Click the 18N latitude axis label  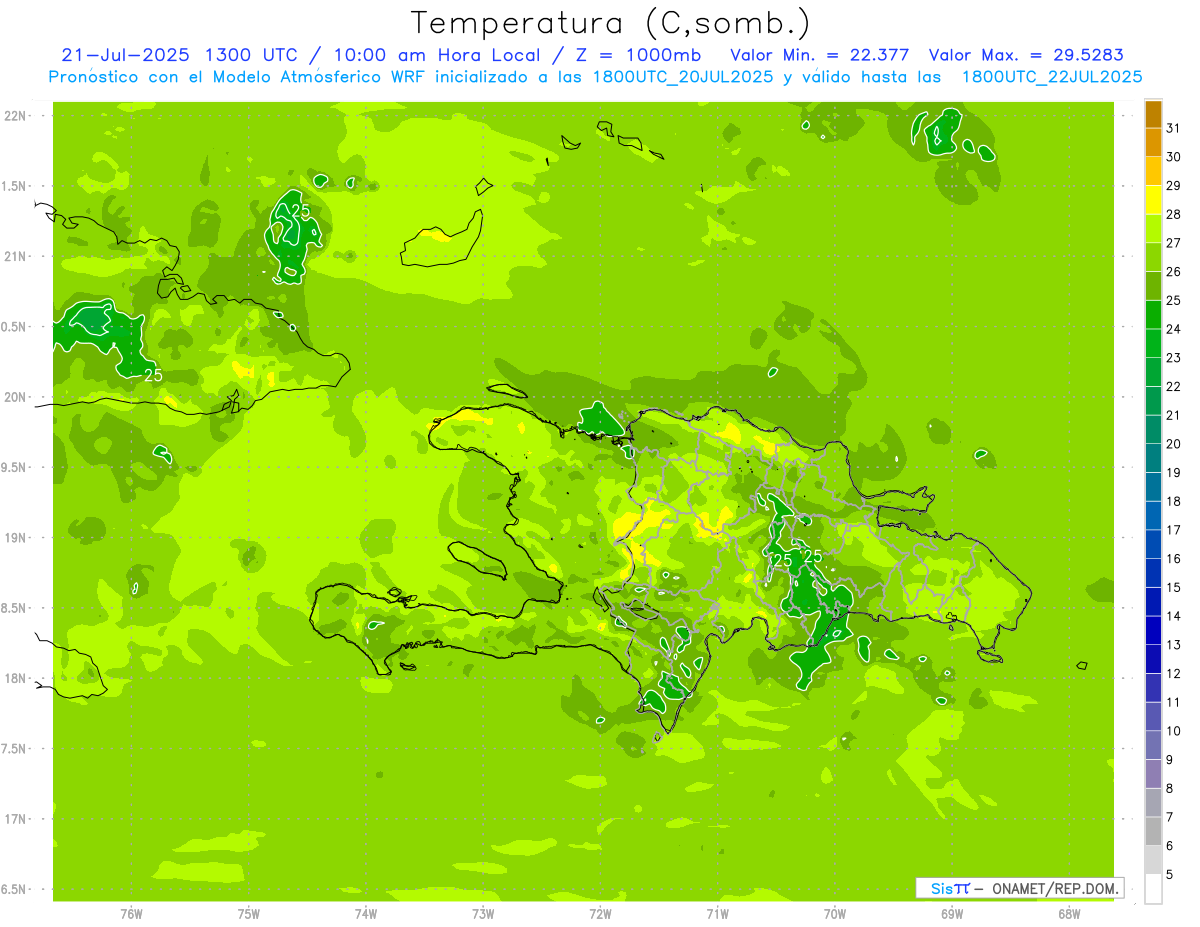[17, 679]
